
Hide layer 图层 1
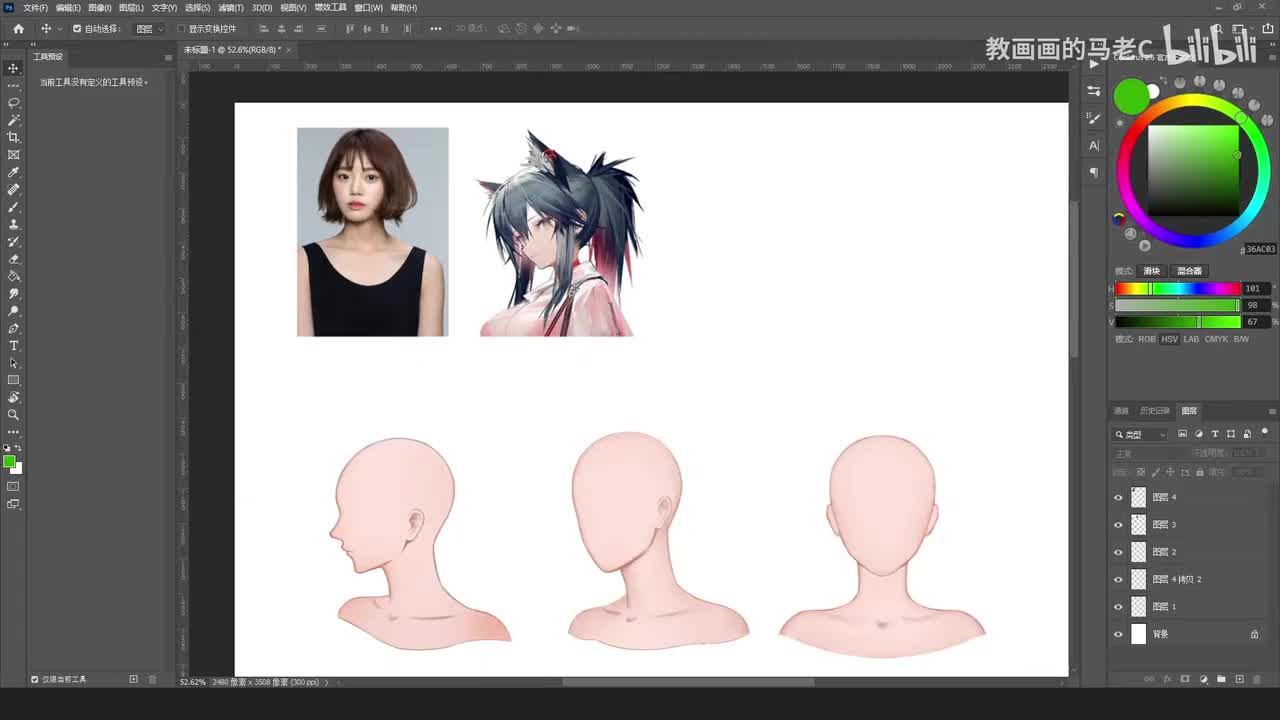pyautogui.click(x=1118, y=607)
